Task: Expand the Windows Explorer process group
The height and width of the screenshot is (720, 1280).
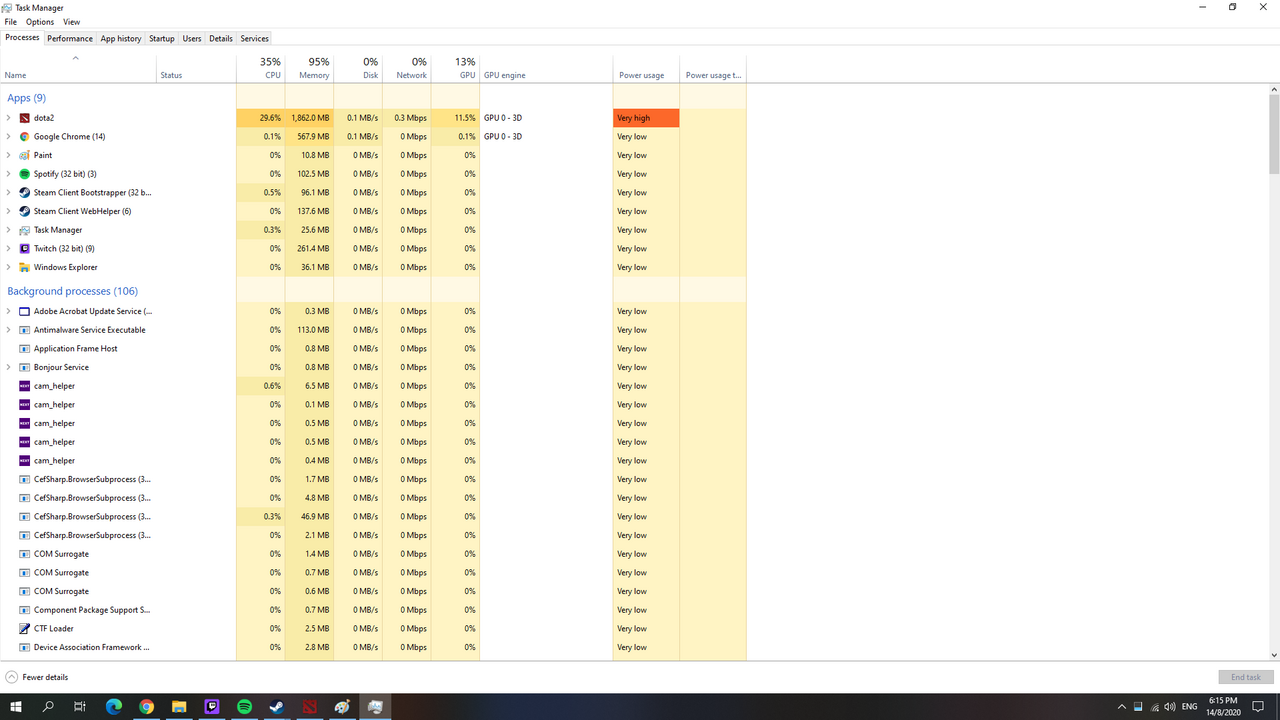Action: click(x=8, y=267)
